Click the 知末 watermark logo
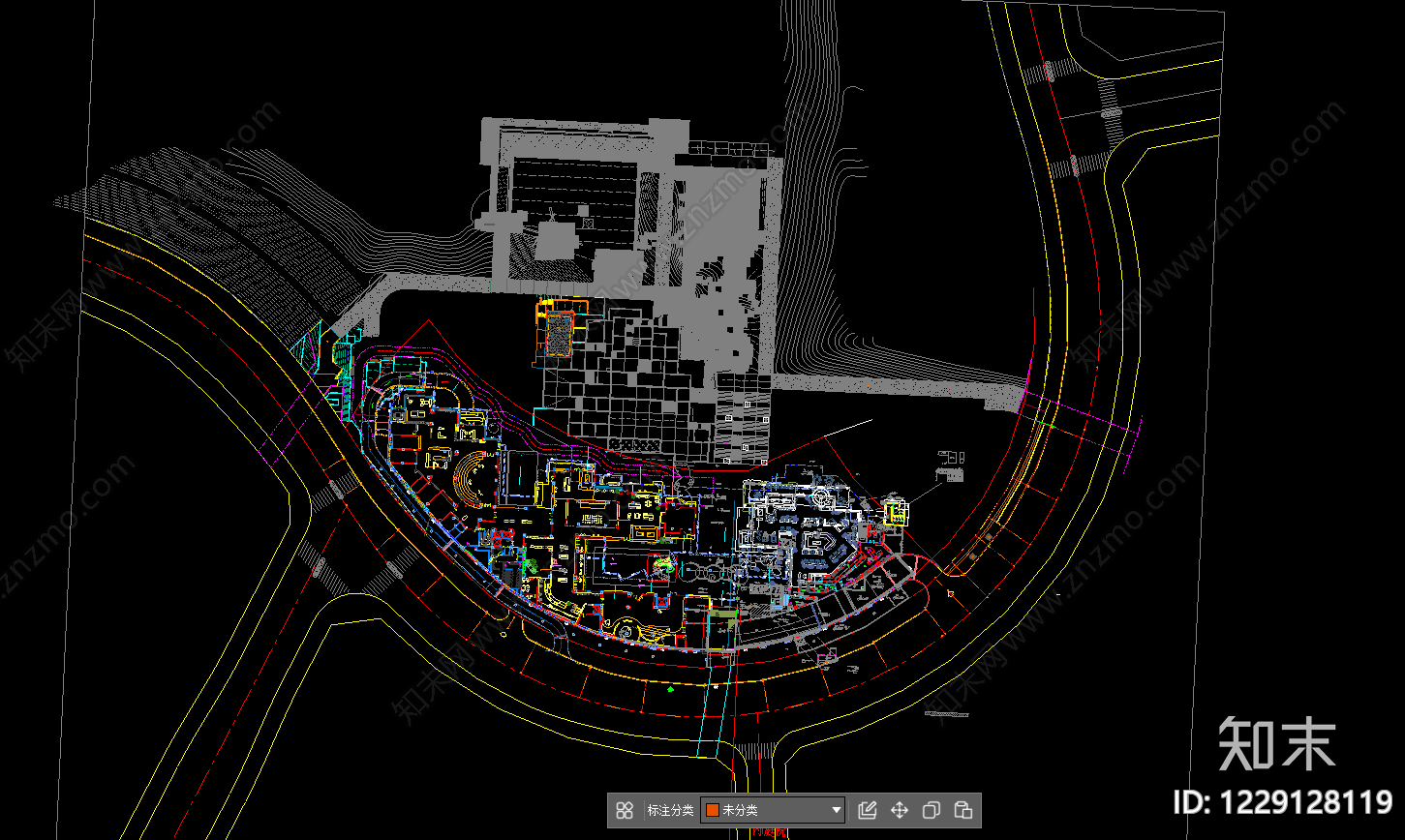The image size is (1405, 840). pyautogui.click(x=1277, y=743)
